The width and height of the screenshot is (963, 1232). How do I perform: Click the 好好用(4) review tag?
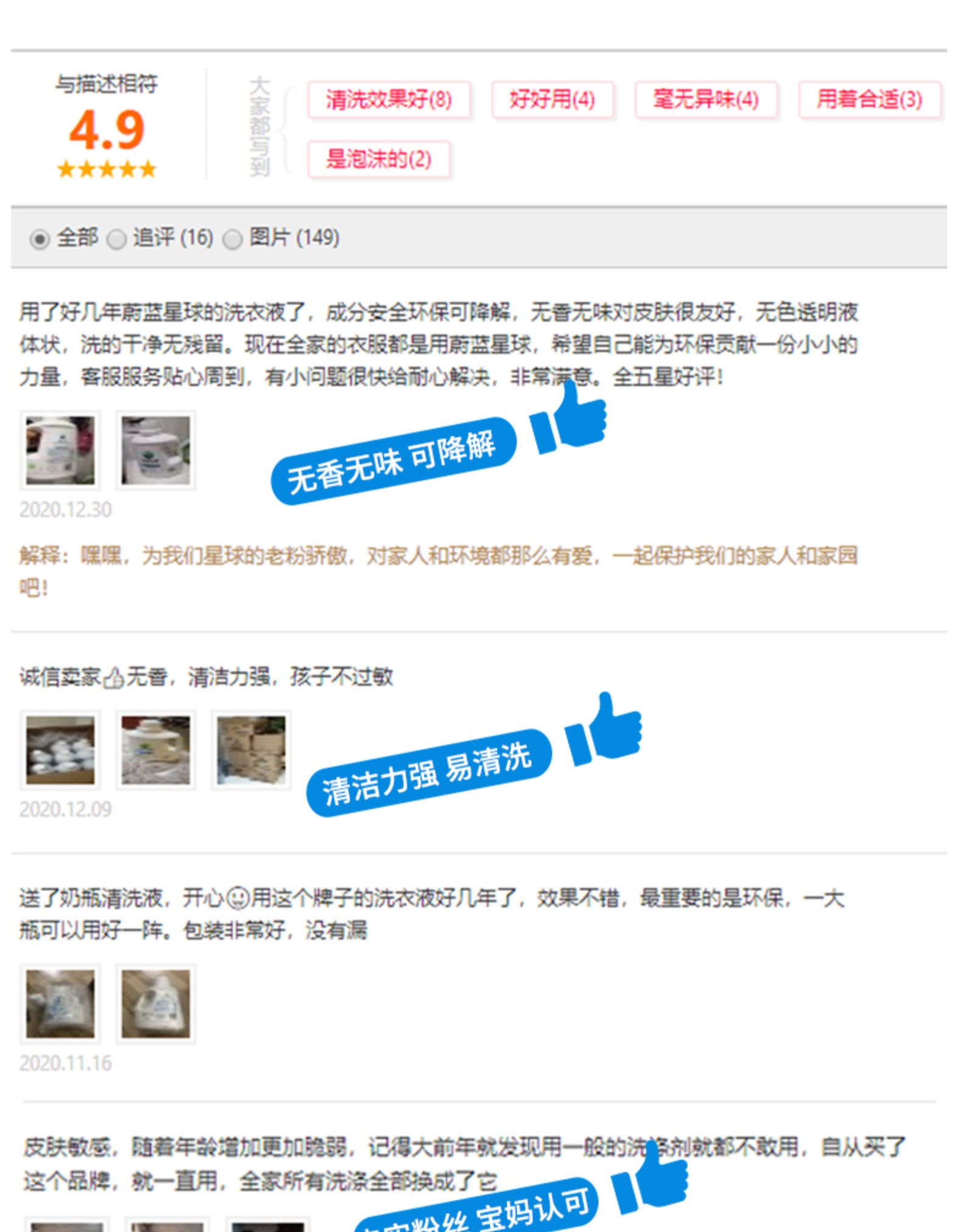(x=552, y=99)
